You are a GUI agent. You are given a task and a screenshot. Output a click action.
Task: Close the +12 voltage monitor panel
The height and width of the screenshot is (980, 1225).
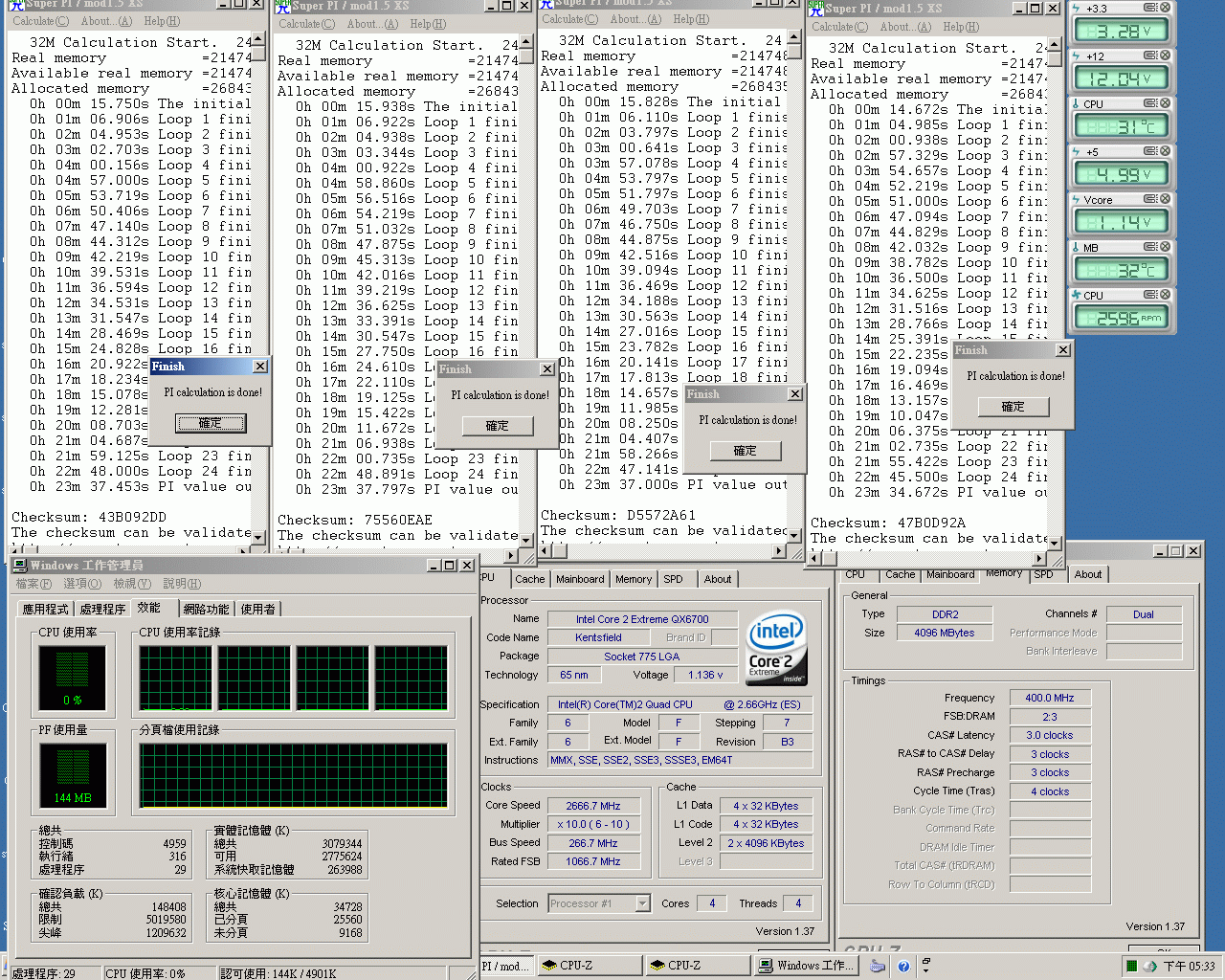point(1165,56)
